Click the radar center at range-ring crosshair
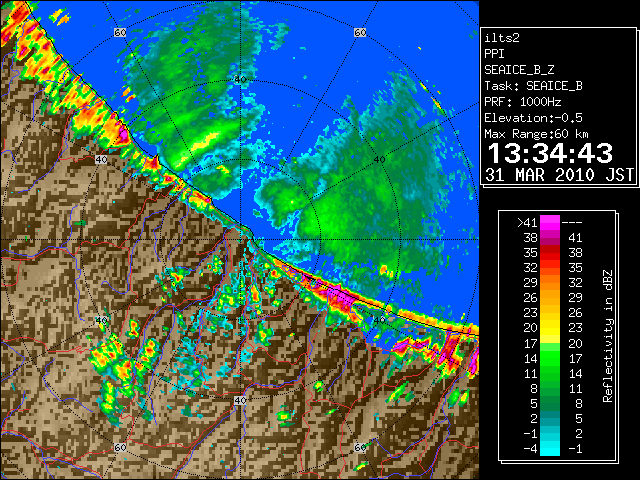The height and width of the screenshot is (480, 640). click(x=240, y=240)
